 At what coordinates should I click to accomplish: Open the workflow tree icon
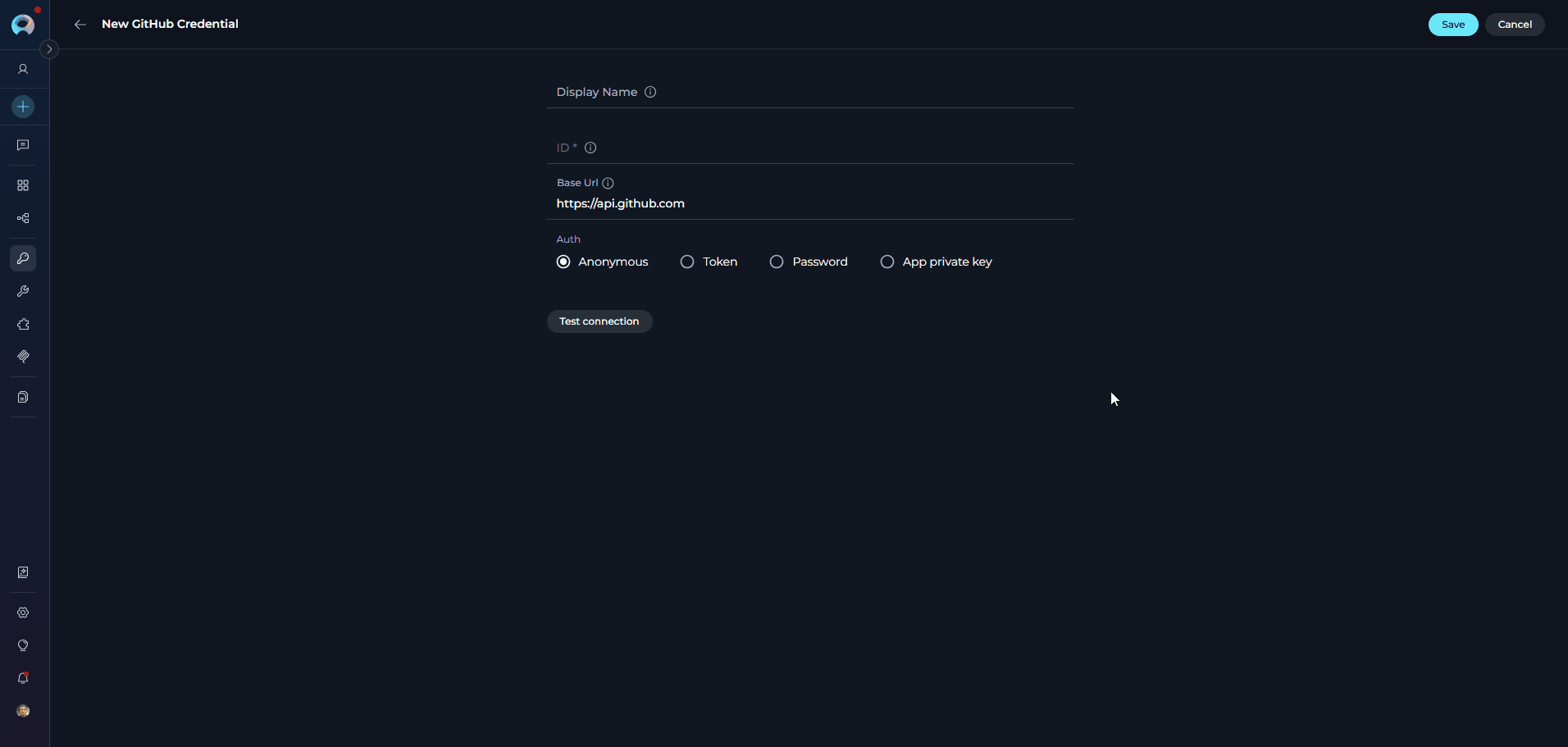pos(23,218)
